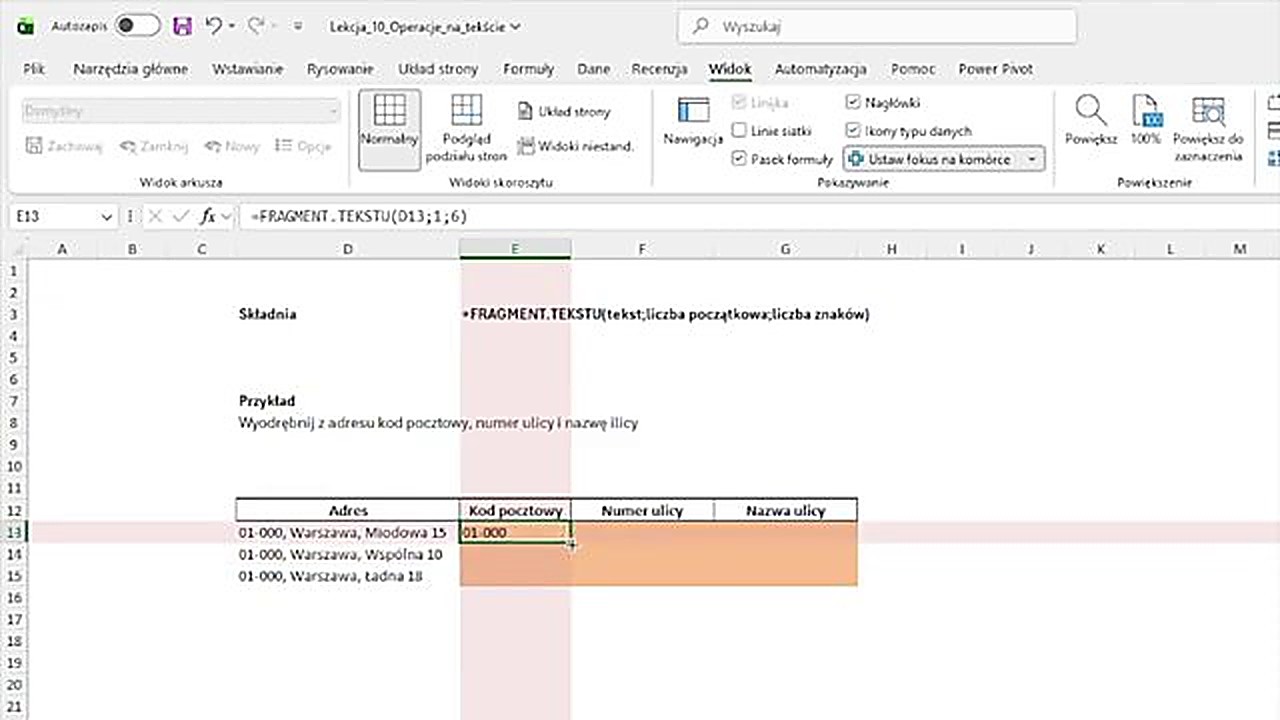
Task: Click the Nazwa ulicy header cell
Action: click(785, 510)
